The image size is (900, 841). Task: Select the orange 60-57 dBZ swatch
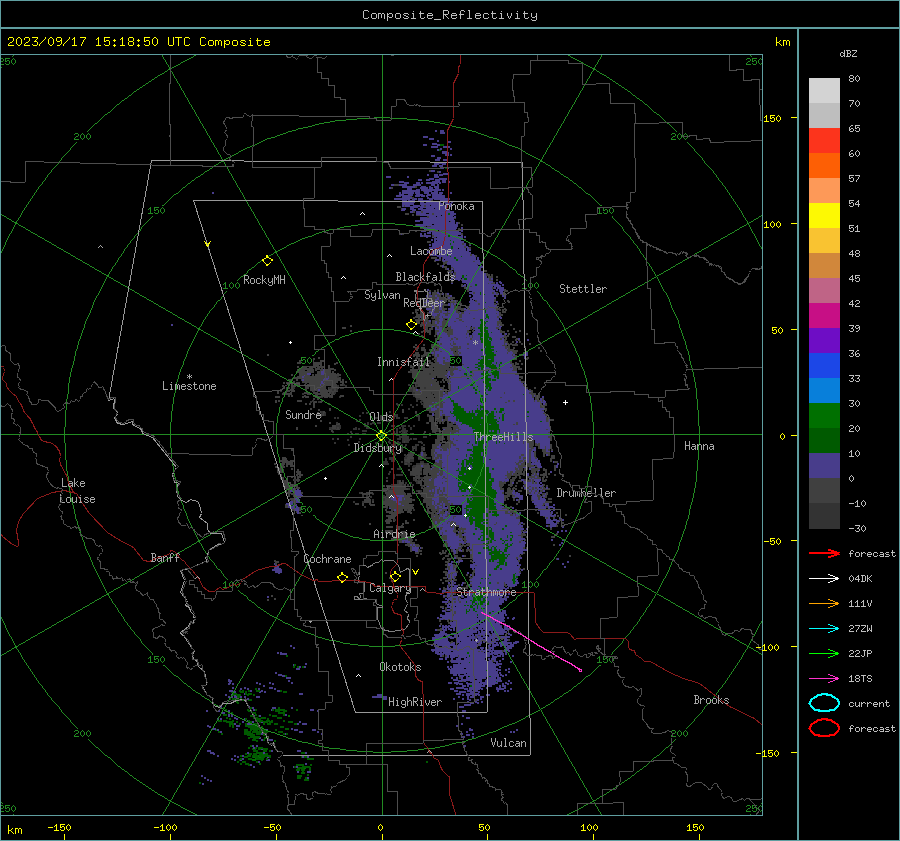(824, 165)
